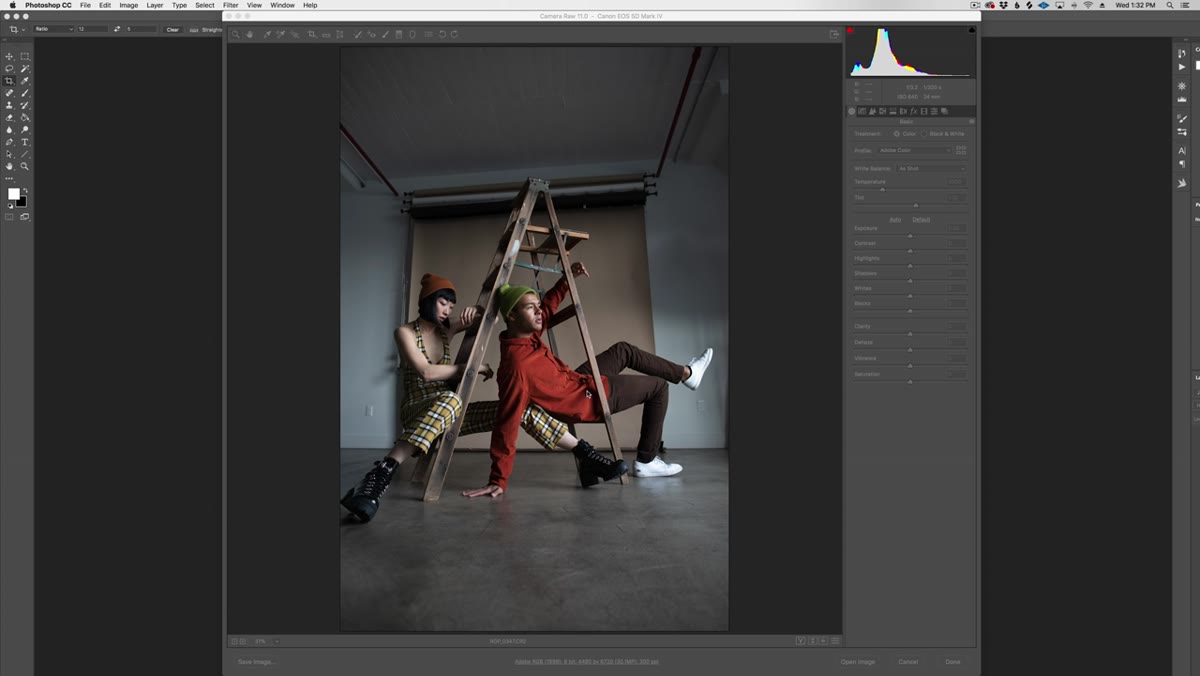Select Camera Raw Adjustment Brush
The width and height of the screenshot is (1200, 676).
coord(385,34)
